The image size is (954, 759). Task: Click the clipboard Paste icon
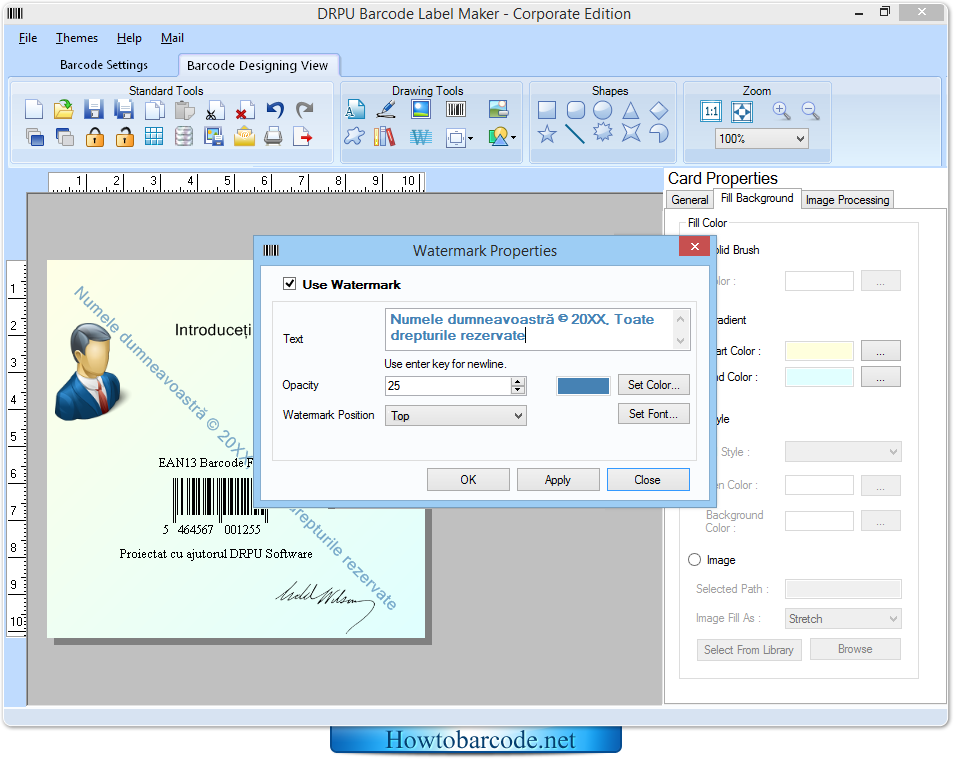184,110
